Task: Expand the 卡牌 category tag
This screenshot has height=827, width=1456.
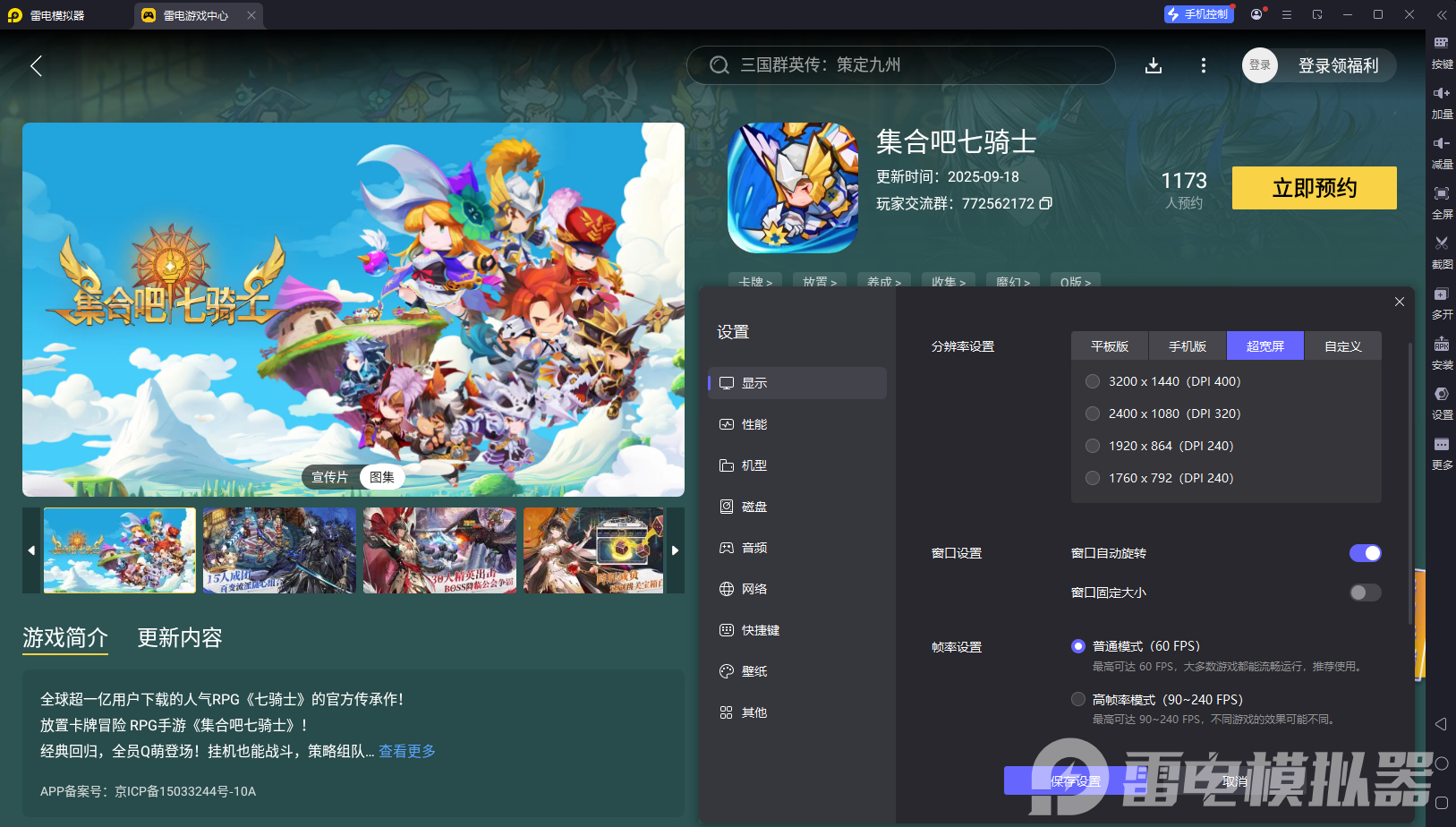Action: (x=754, y=282)
